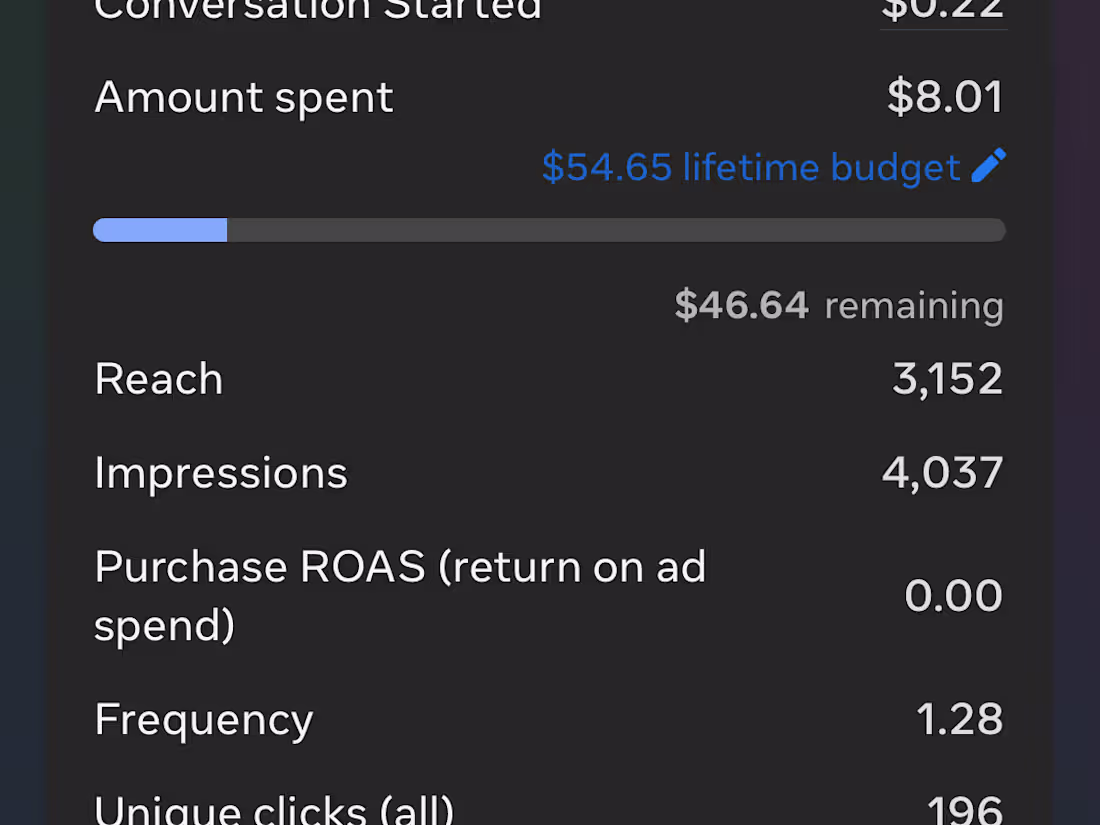The height and width of the screenshot is (825, 1100).
Task: Click the 3,152 reach value
Action: [947, 379]
